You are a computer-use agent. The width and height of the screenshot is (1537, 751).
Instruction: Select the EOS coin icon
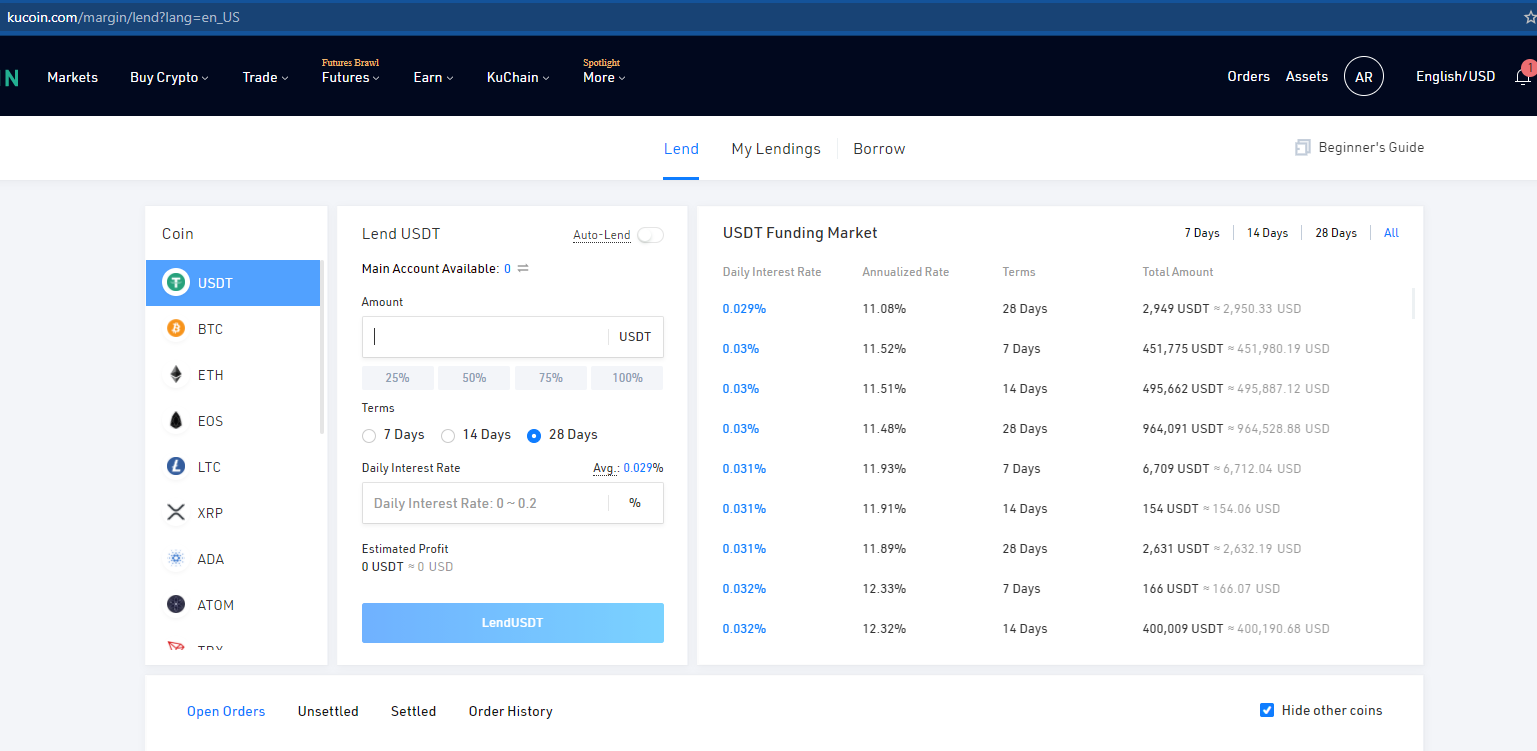[x=176, y=421]
